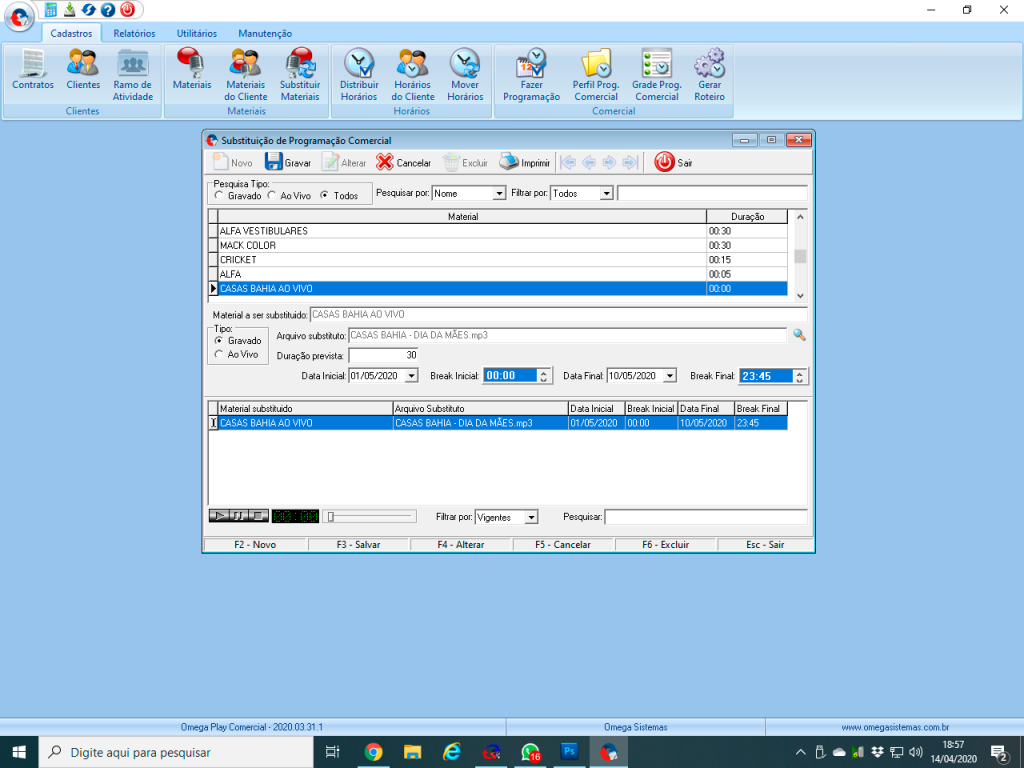Screen dimensions: 1024x768
Task: Click the audio playback position slider
Action: pyautogui.click(x=371, y=516)
